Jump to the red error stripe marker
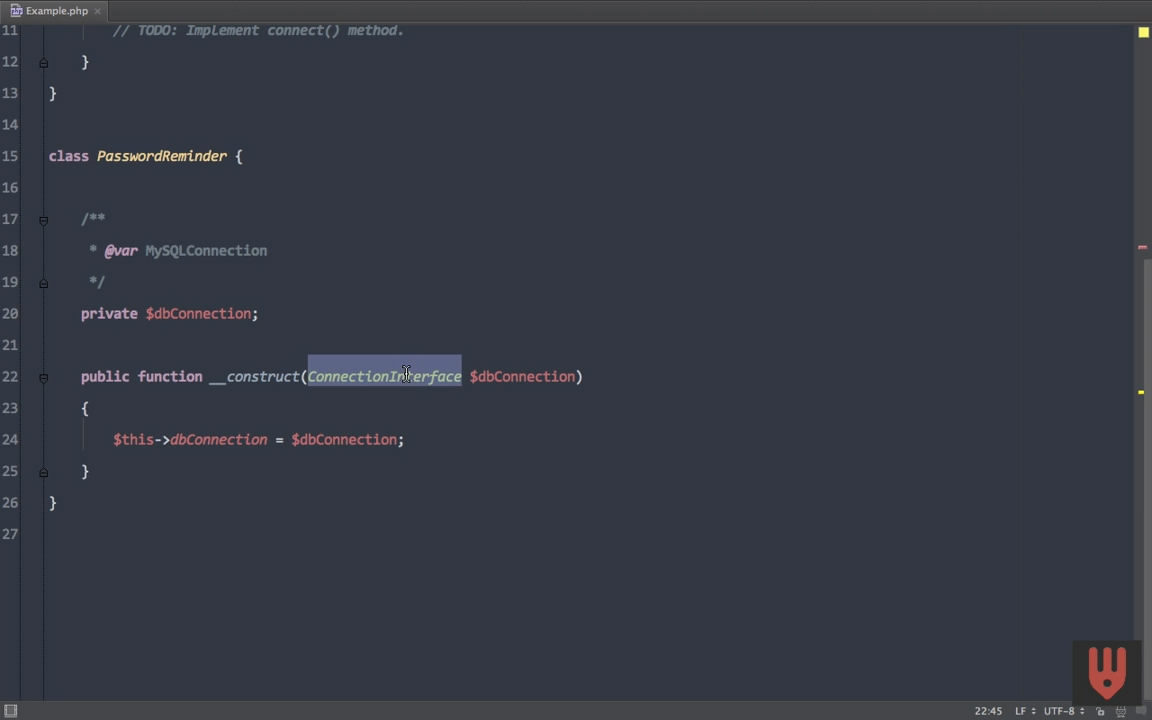This screenshot has width=1152, height=720. click(1142, 248)
